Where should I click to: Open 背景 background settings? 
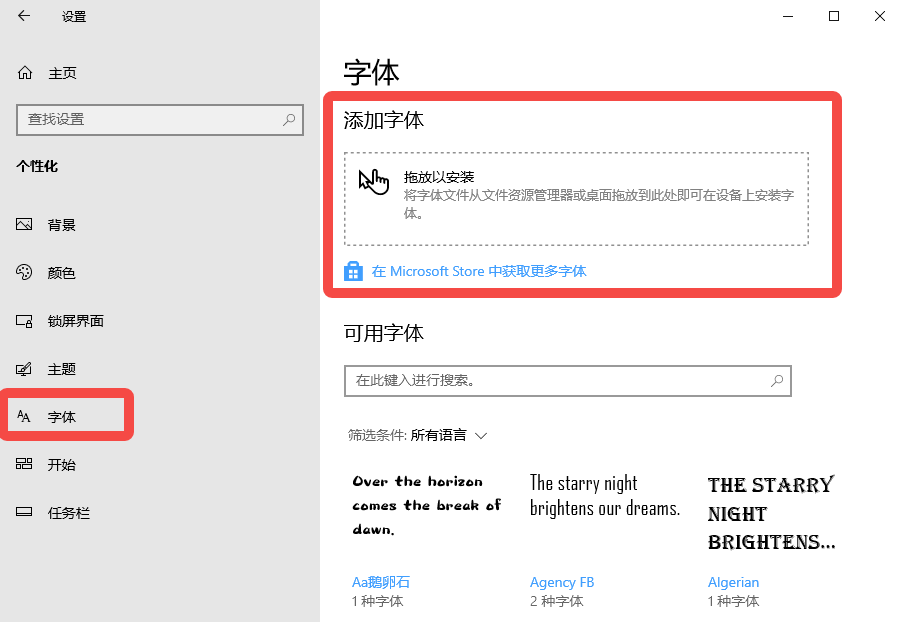click(x=61, y=225)
